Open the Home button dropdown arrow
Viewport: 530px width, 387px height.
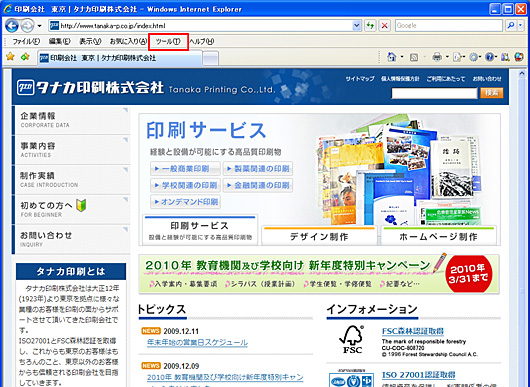pyautogui.click(x=402, y=57)
